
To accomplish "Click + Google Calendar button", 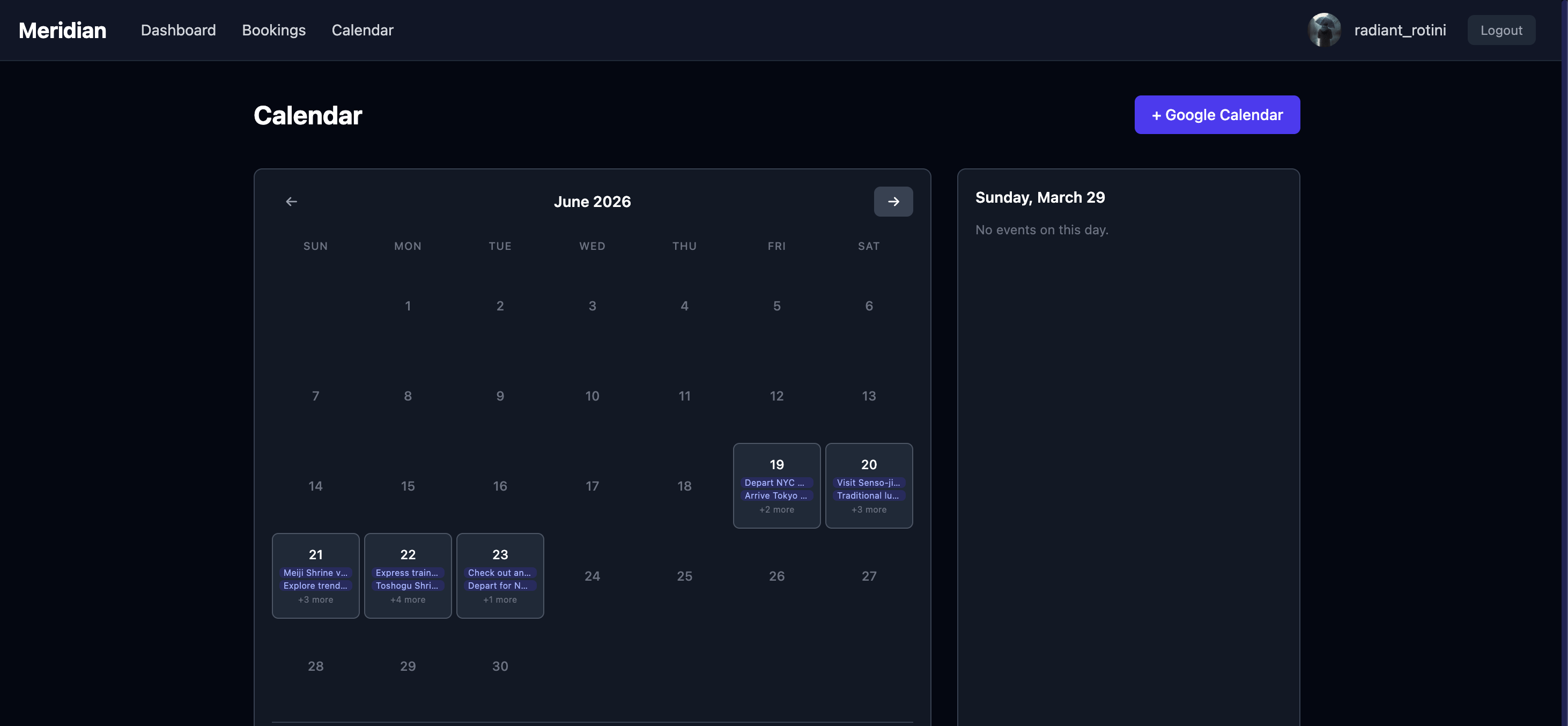I will click(1216, 114).
